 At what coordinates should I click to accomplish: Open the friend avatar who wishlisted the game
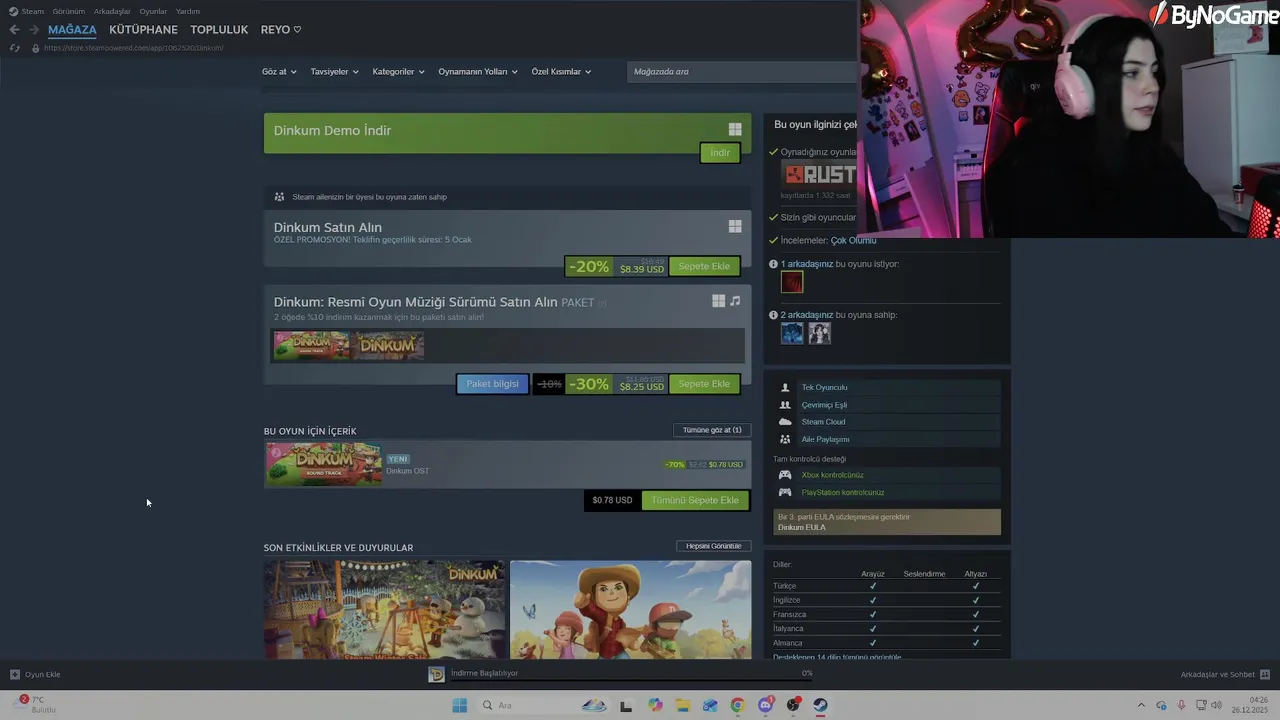[792, 283]
